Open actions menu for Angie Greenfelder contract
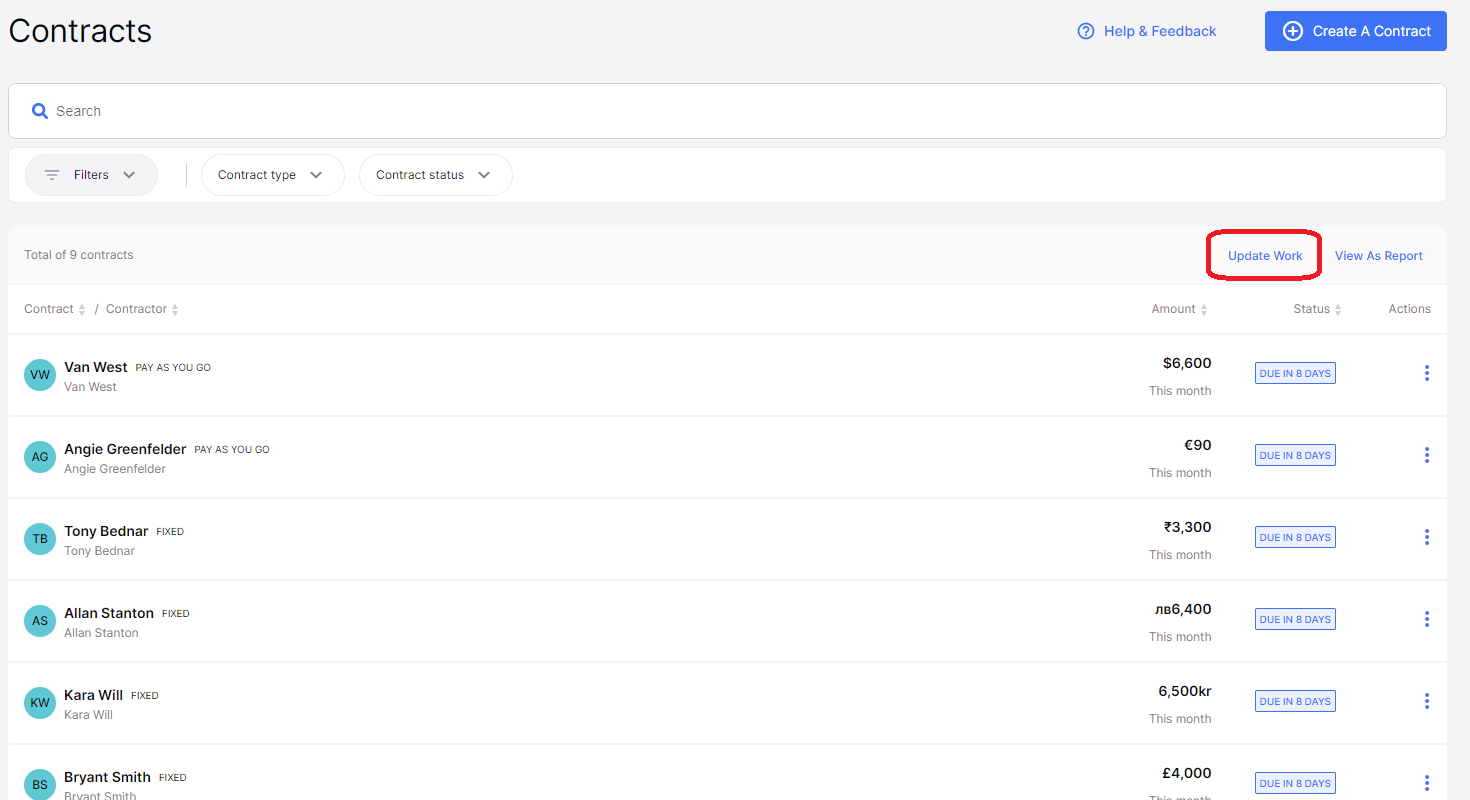Viewport: 1470px width, 800px height. click(1426, 455)
